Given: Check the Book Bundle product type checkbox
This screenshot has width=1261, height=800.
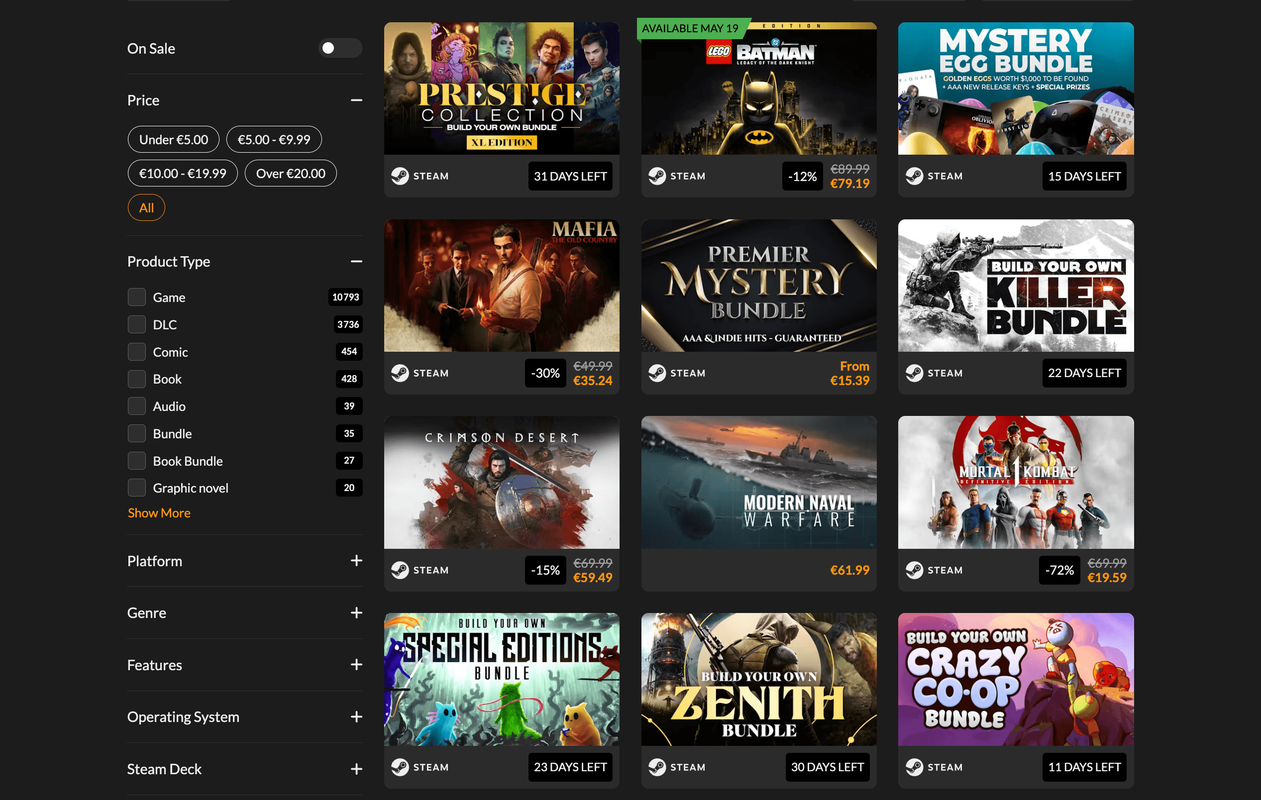Looking at the screenshot, I should pos(137,461).
